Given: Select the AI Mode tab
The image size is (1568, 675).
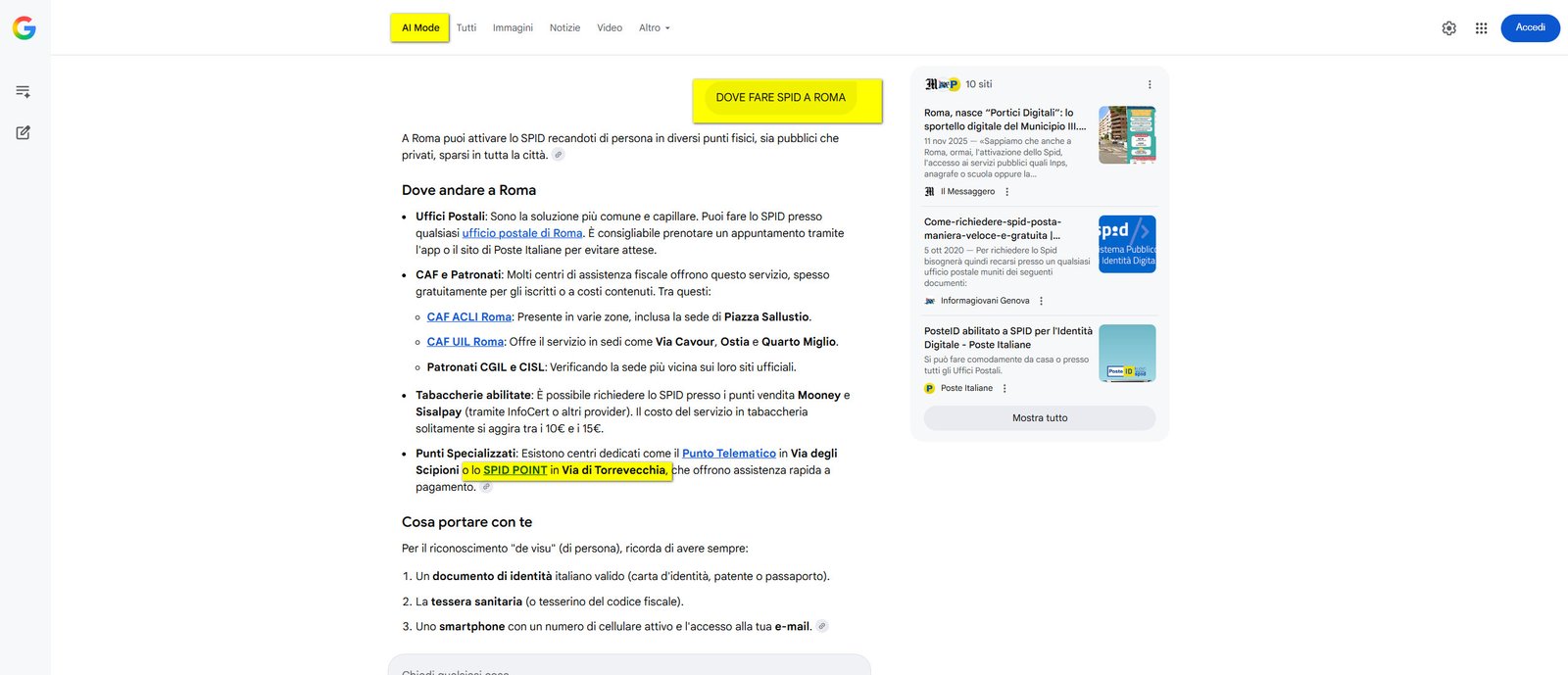Looking at the screenshot, I should (420, 27).
